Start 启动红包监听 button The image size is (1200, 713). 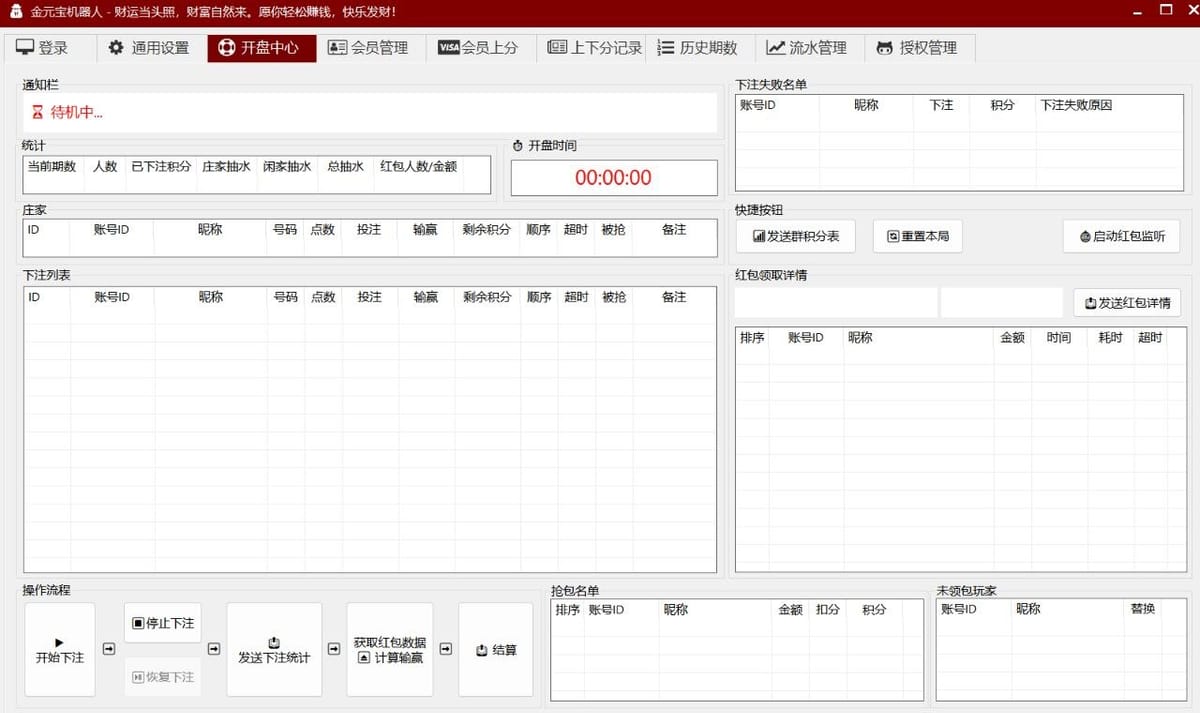coord(1121,237)
